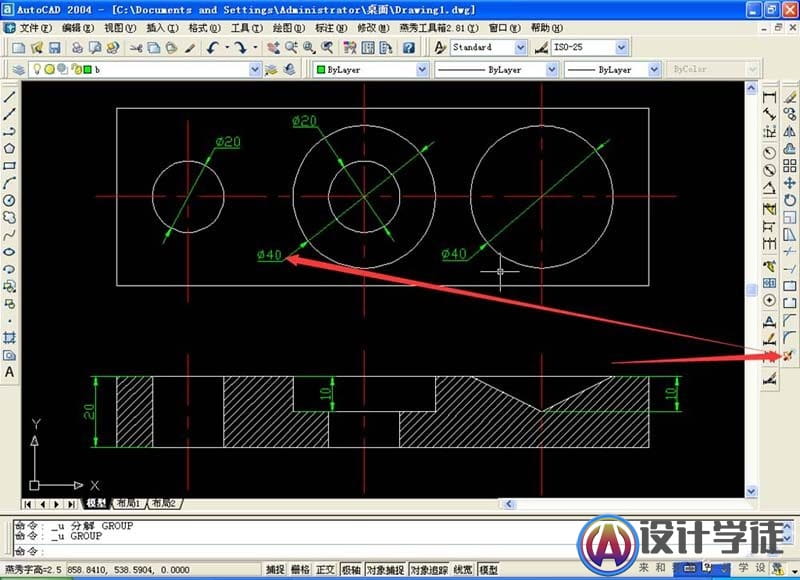Click the vertical scrollbar down arrow
Image resolution: width=800 pixels, height=580 pixels.
click(x=751, y=491)
